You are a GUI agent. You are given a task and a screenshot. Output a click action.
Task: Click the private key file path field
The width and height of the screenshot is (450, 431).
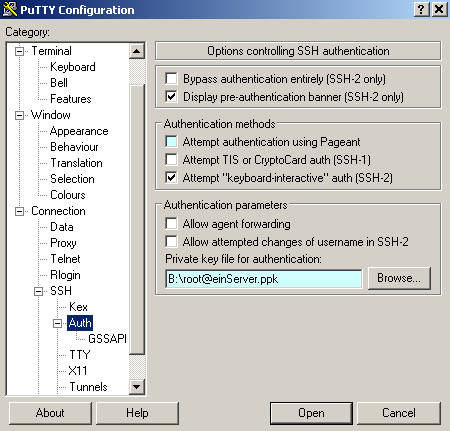(x=264, y=279)
